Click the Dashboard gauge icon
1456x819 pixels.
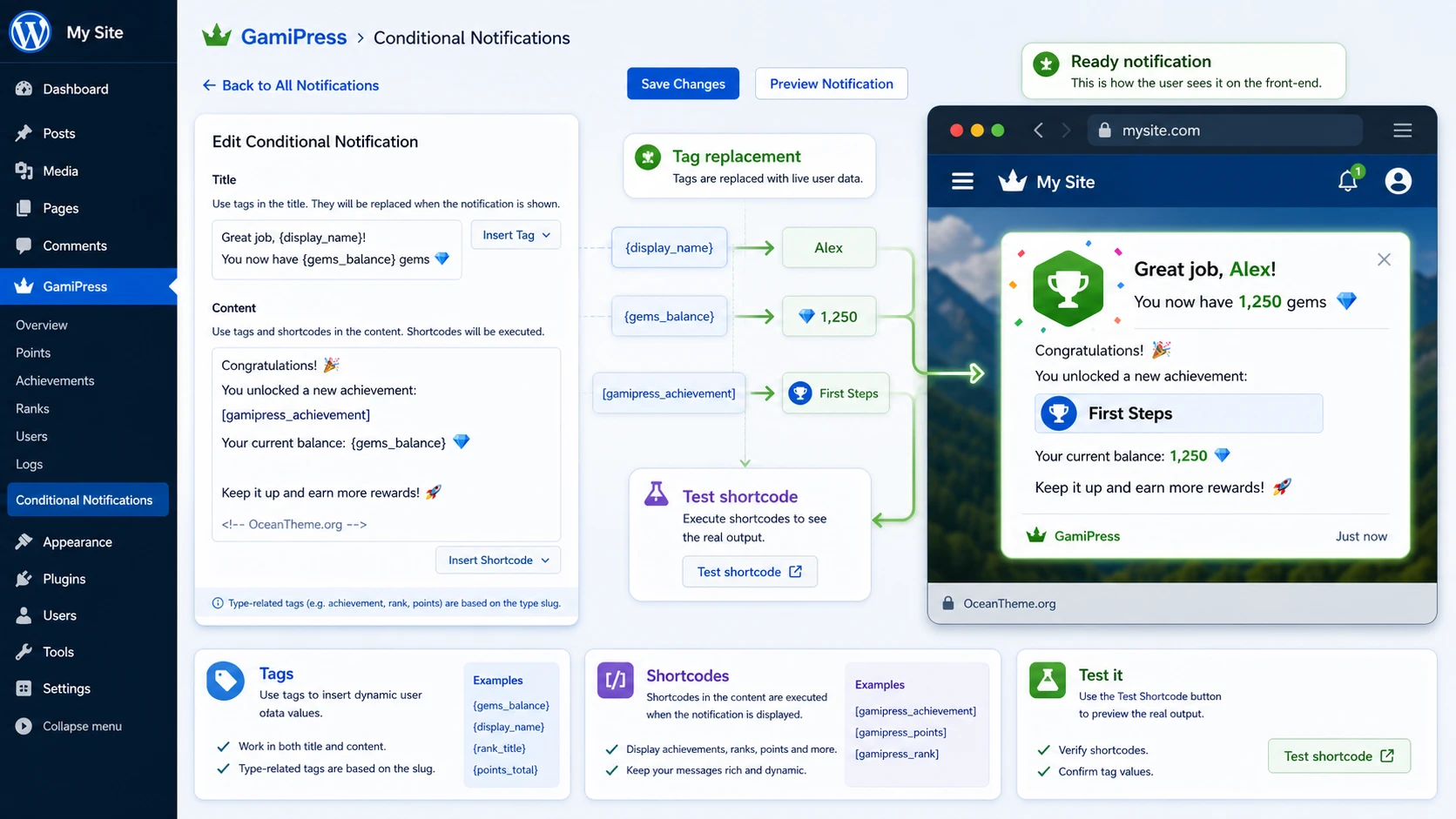pos(24,89)
